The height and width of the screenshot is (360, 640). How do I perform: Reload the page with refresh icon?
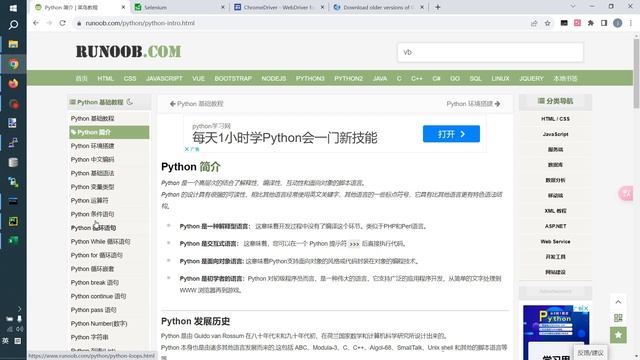coord(62,23)
